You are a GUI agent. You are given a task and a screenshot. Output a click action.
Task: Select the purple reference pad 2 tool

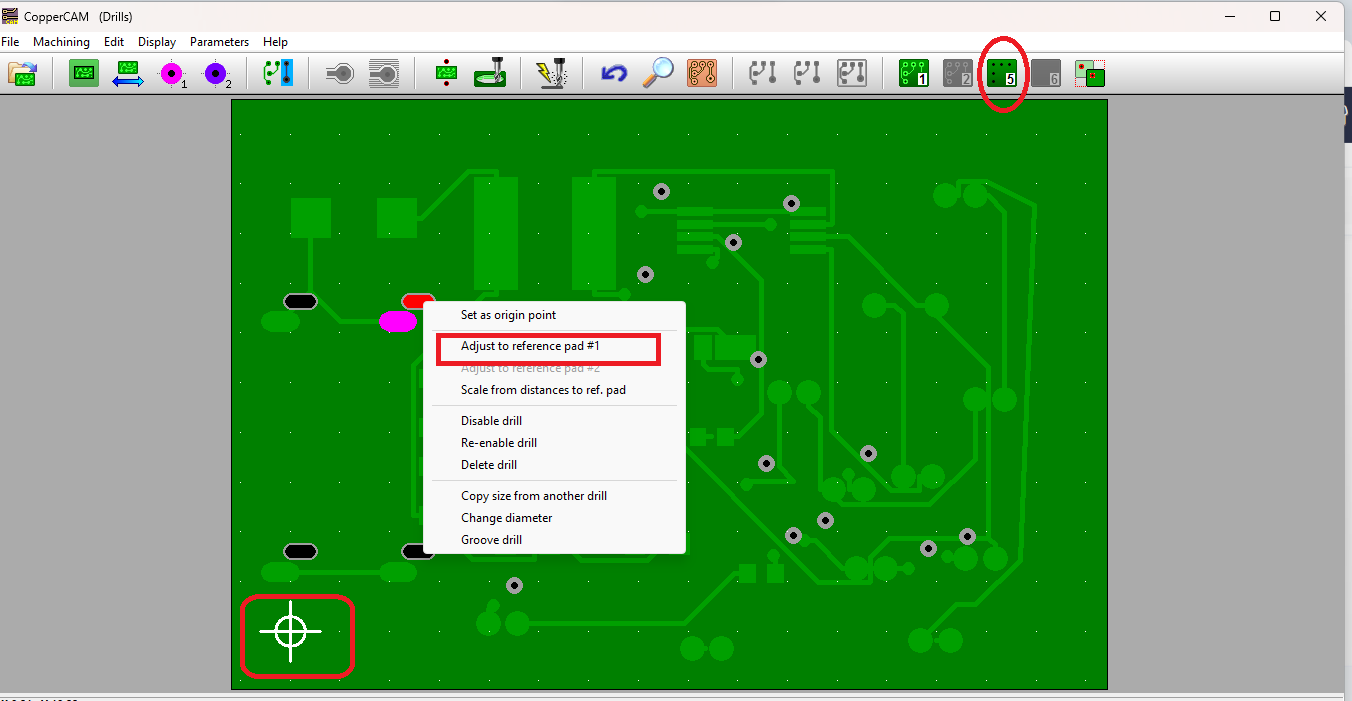click(217, 74)
